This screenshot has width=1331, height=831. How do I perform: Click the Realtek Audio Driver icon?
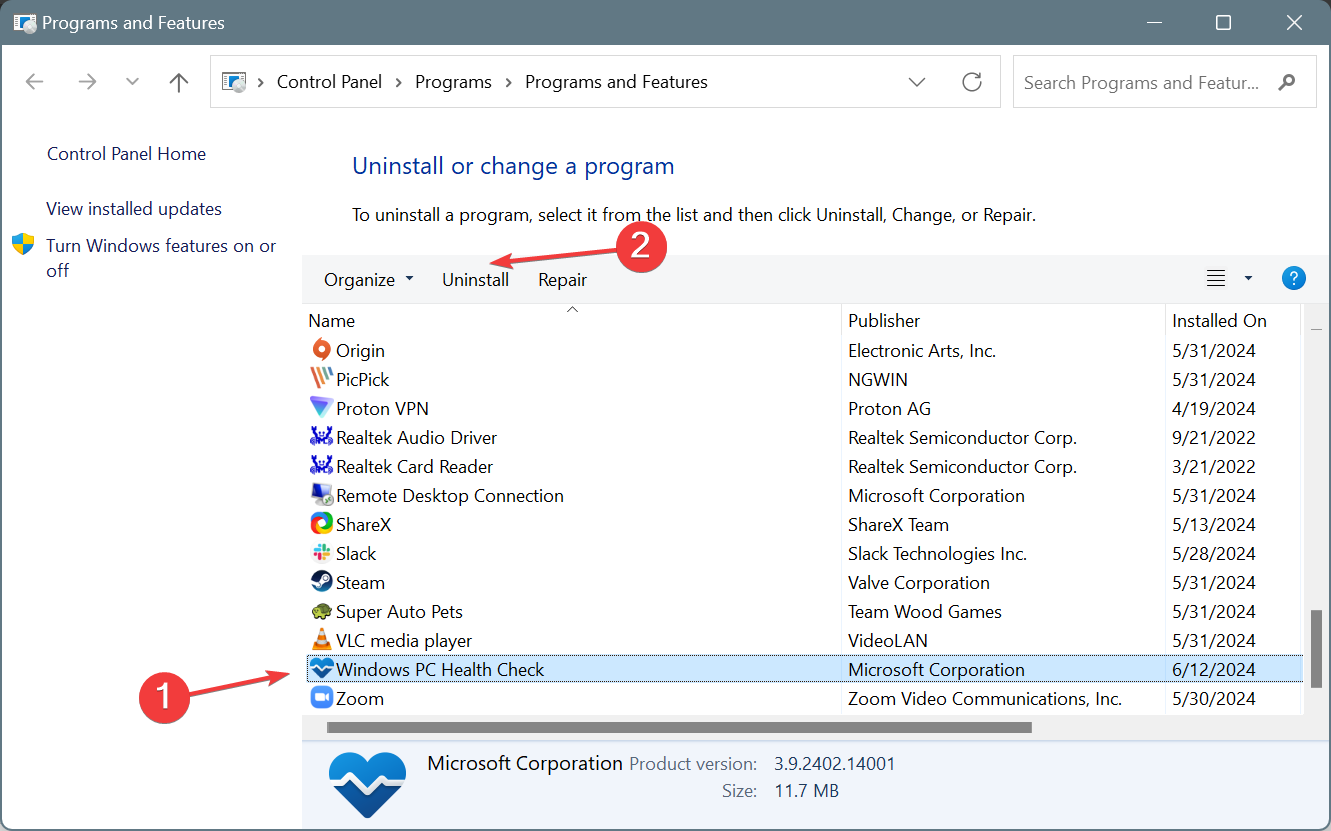[x=321, y=437]
